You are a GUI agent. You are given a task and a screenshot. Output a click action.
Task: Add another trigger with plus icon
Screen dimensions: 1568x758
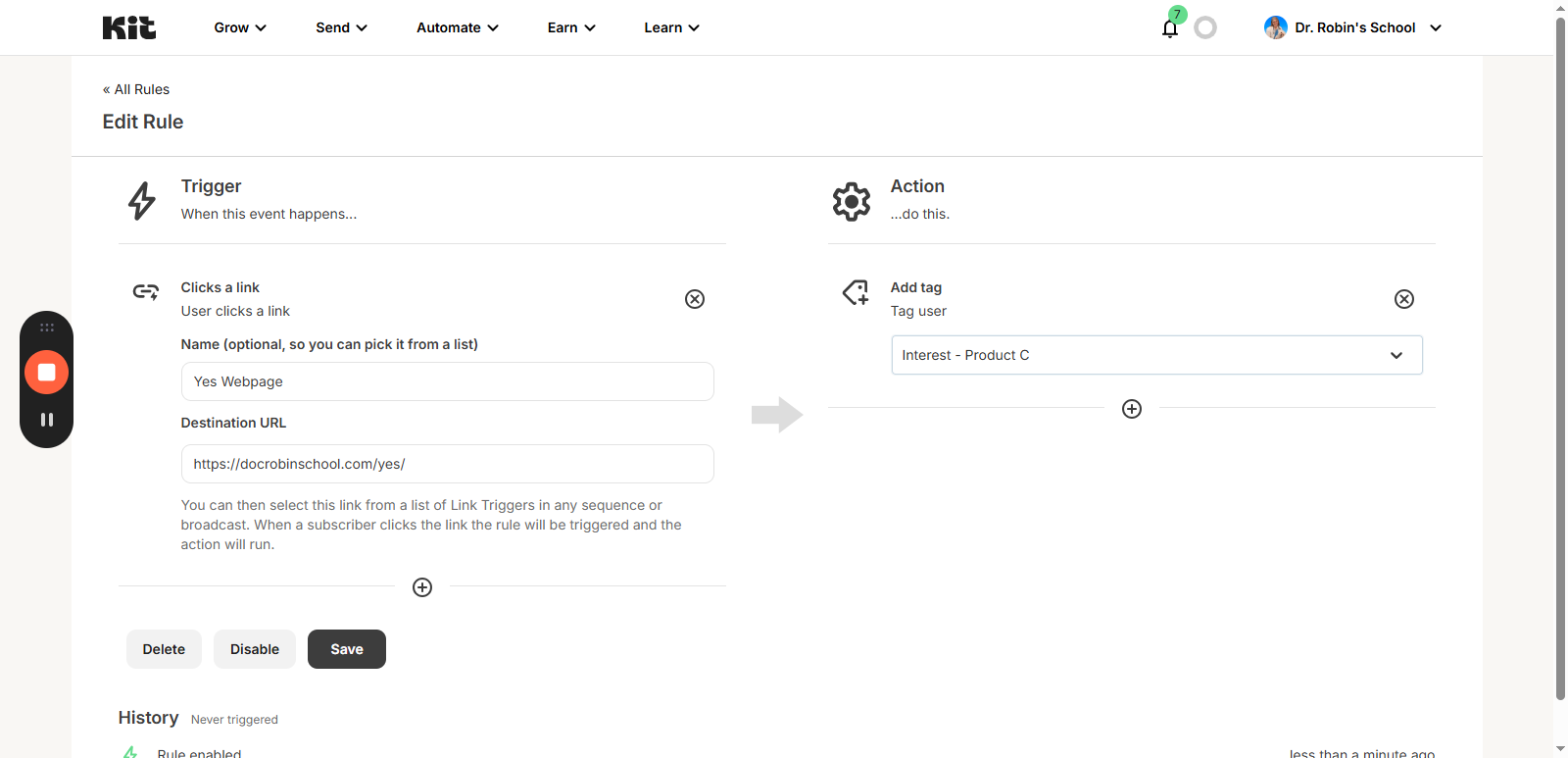click(x=422, y=587)
